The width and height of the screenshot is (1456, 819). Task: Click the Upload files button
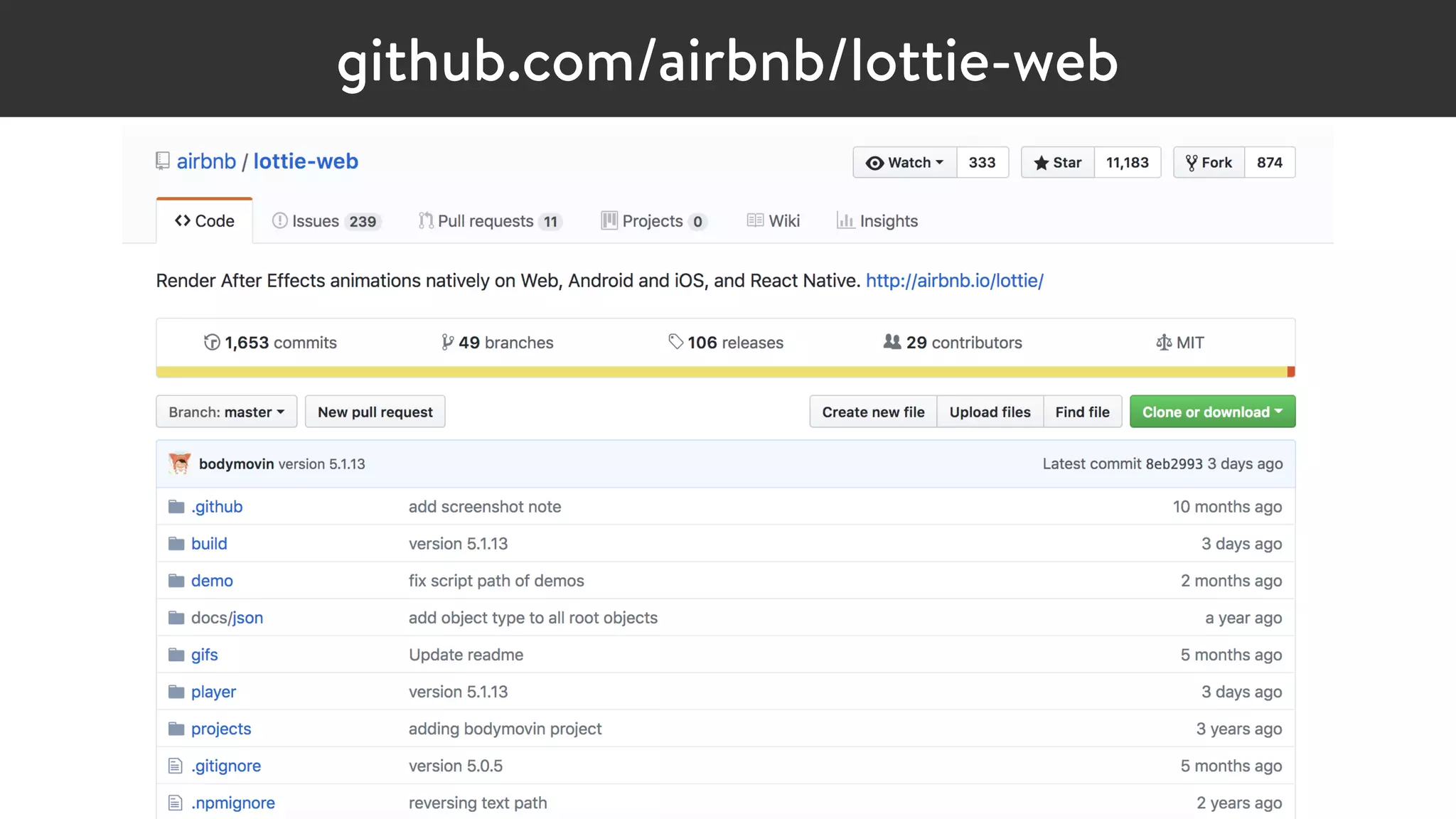(990, 412)
